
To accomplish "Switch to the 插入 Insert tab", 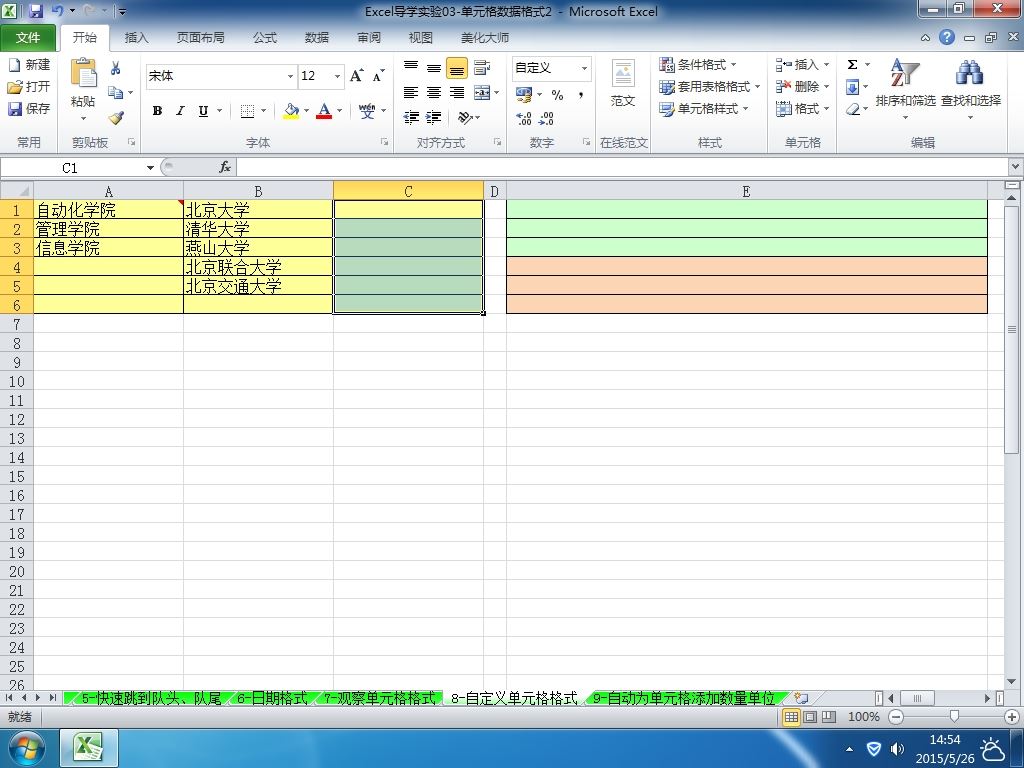I will (x=136, y=38).
